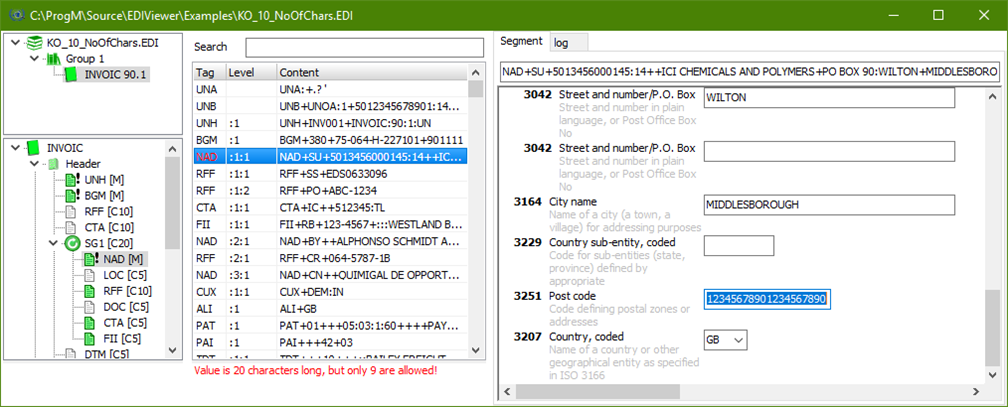Open the Country coded GB dropdown
Viewport: 1008px width, 407px height.
739,339
